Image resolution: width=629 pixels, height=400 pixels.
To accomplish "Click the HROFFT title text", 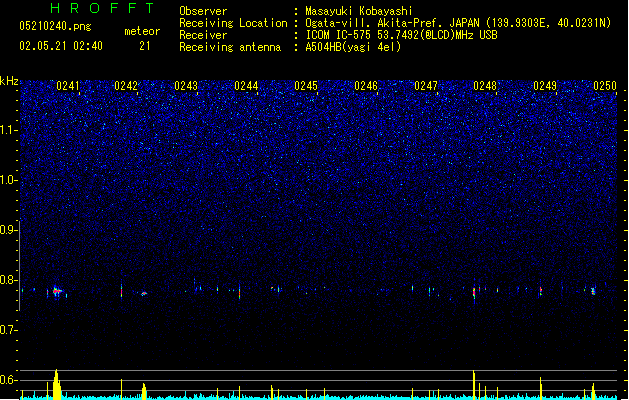I will click(103, 8).
